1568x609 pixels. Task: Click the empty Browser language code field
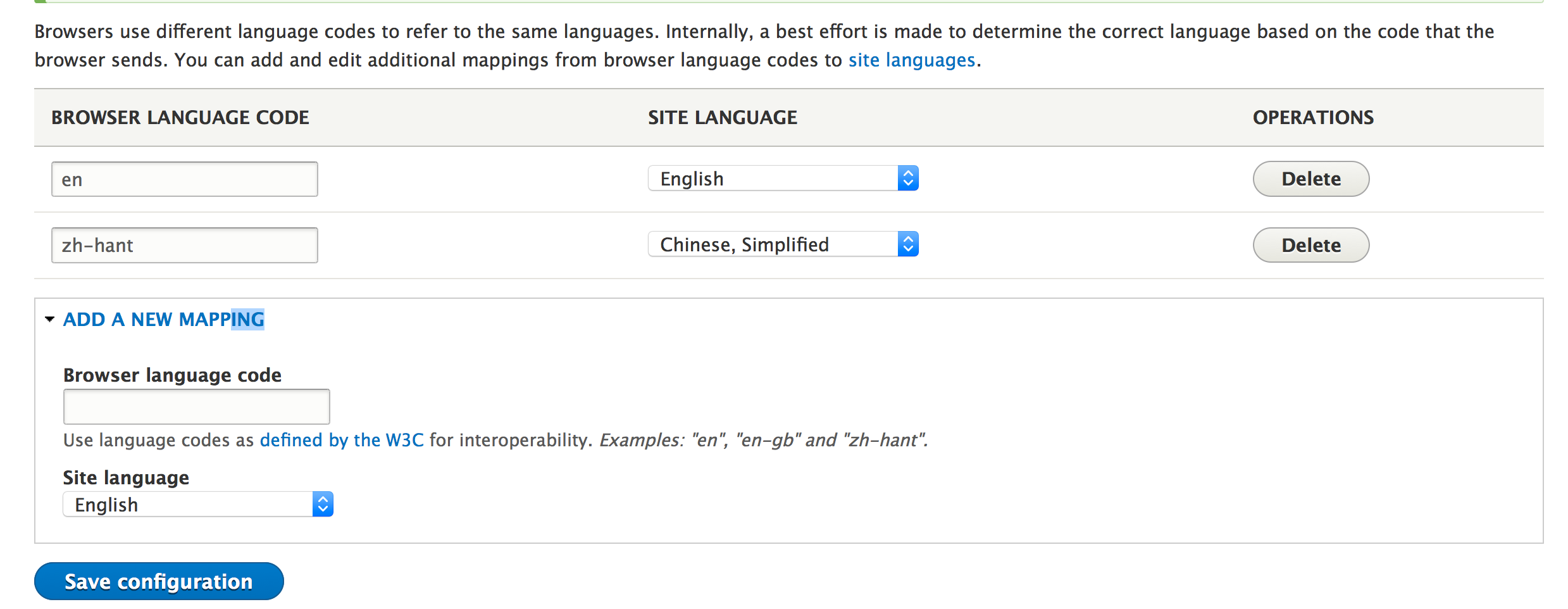(x=196, y=406)
